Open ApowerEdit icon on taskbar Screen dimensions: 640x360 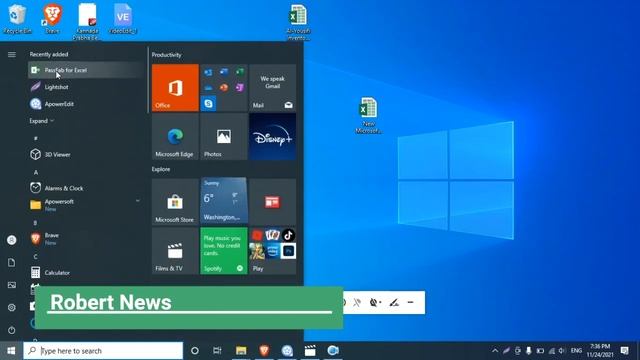(x=287, y=351)
